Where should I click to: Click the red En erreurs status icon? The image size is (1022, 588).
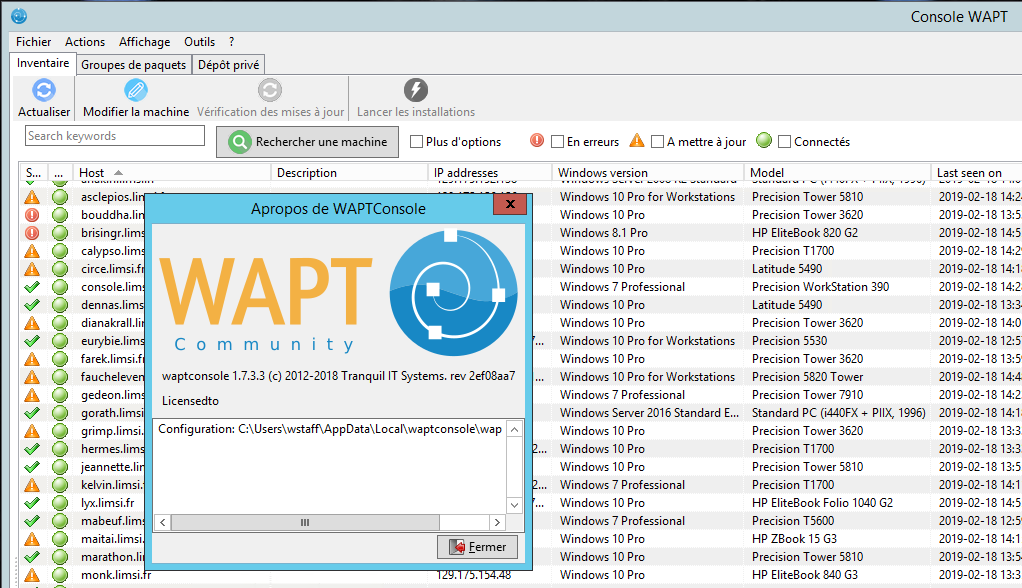click(537, 140)
